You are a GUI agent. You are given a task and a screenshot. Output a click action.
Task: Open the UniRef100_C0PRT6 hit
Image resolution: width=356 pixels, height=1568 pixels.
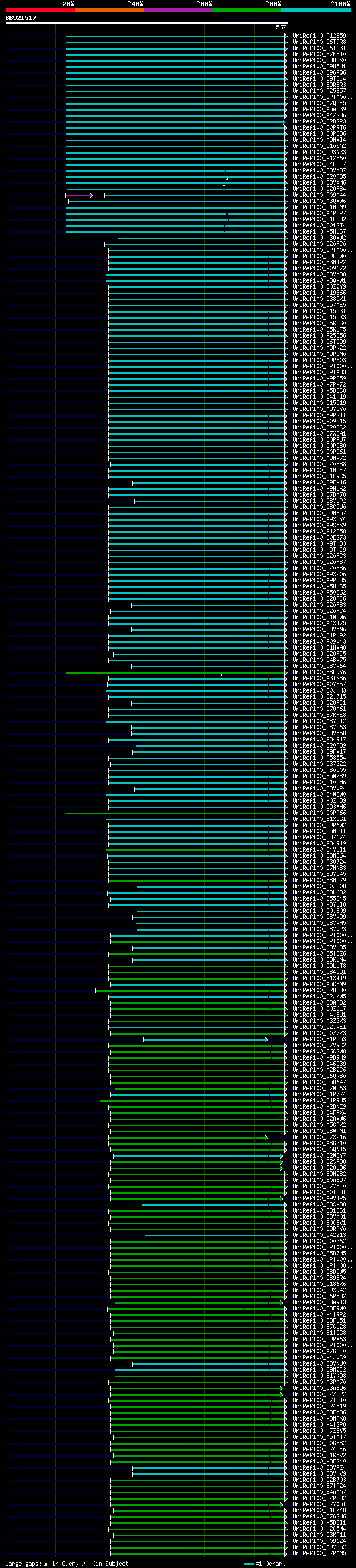[x=319, y=128]
